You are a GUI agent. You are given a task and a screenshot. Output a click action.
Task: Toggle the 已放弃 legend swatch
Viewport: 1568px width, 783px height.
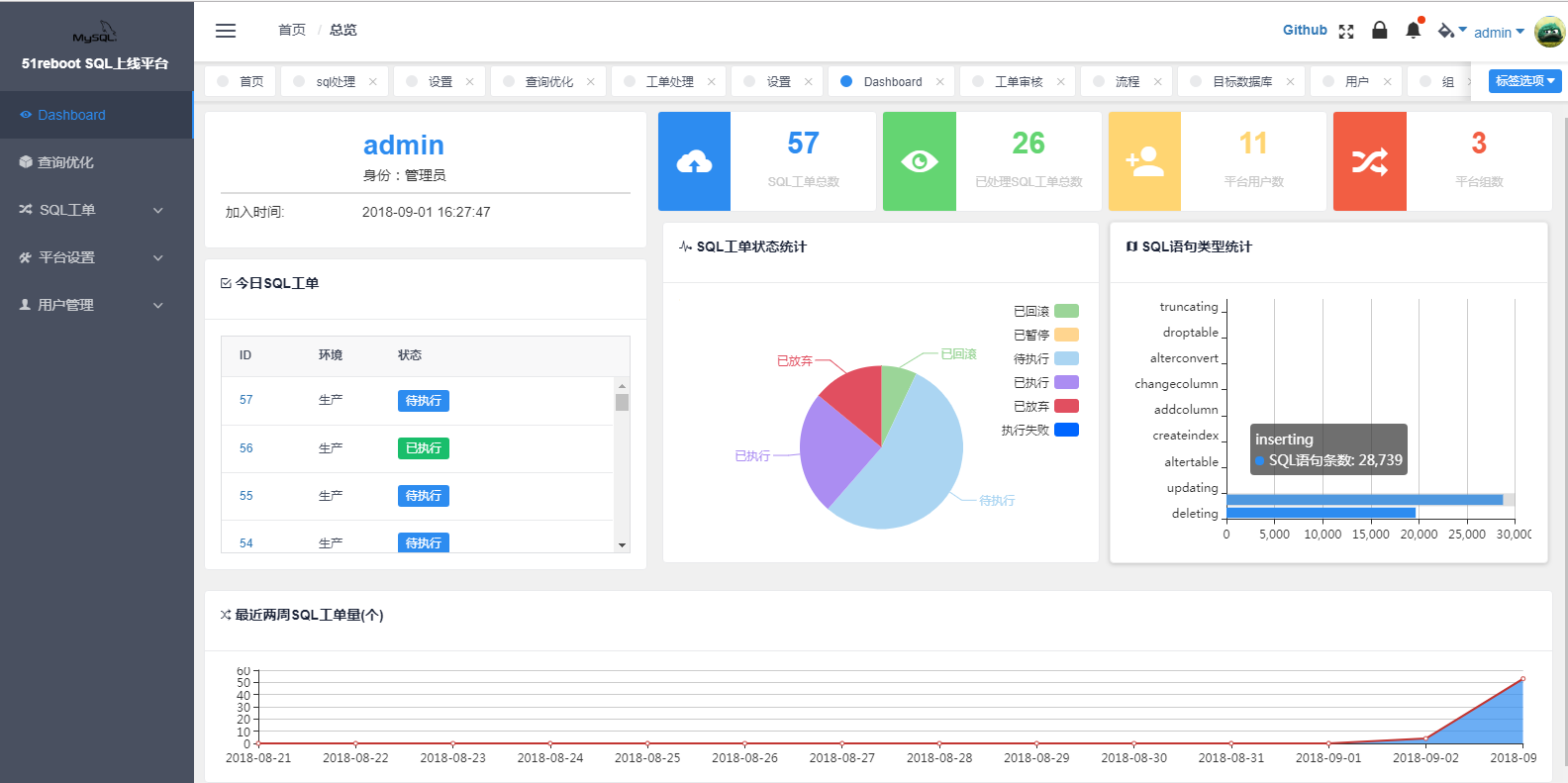tap(1066, 406)
